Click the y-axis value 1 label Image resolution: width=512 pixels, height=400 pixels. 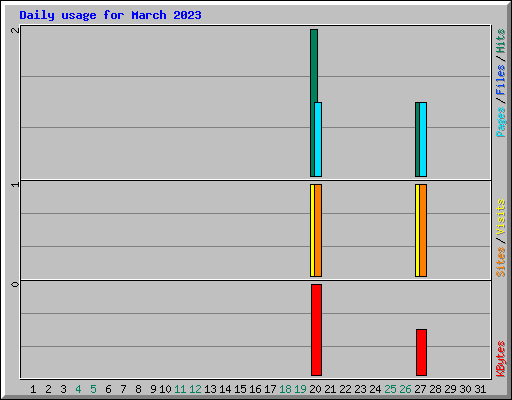click(x=15, y=184)
